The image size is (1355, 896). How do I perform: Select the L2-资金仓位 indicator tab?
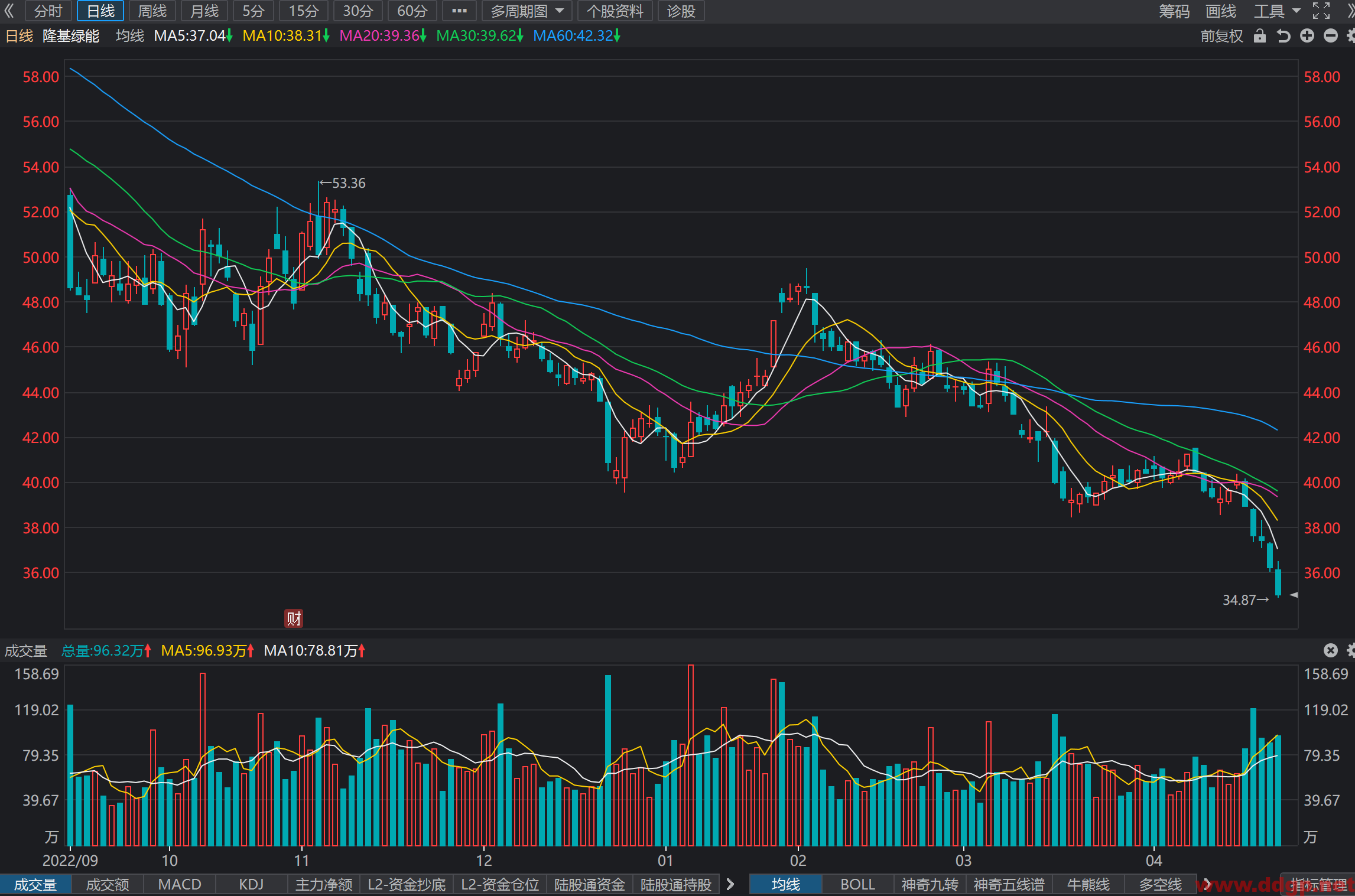500,885
